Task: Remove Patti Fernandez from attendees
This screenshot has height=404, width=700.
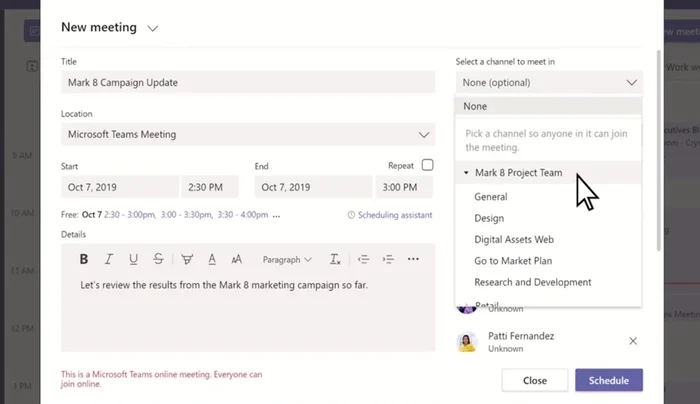Action: (632, 341)
